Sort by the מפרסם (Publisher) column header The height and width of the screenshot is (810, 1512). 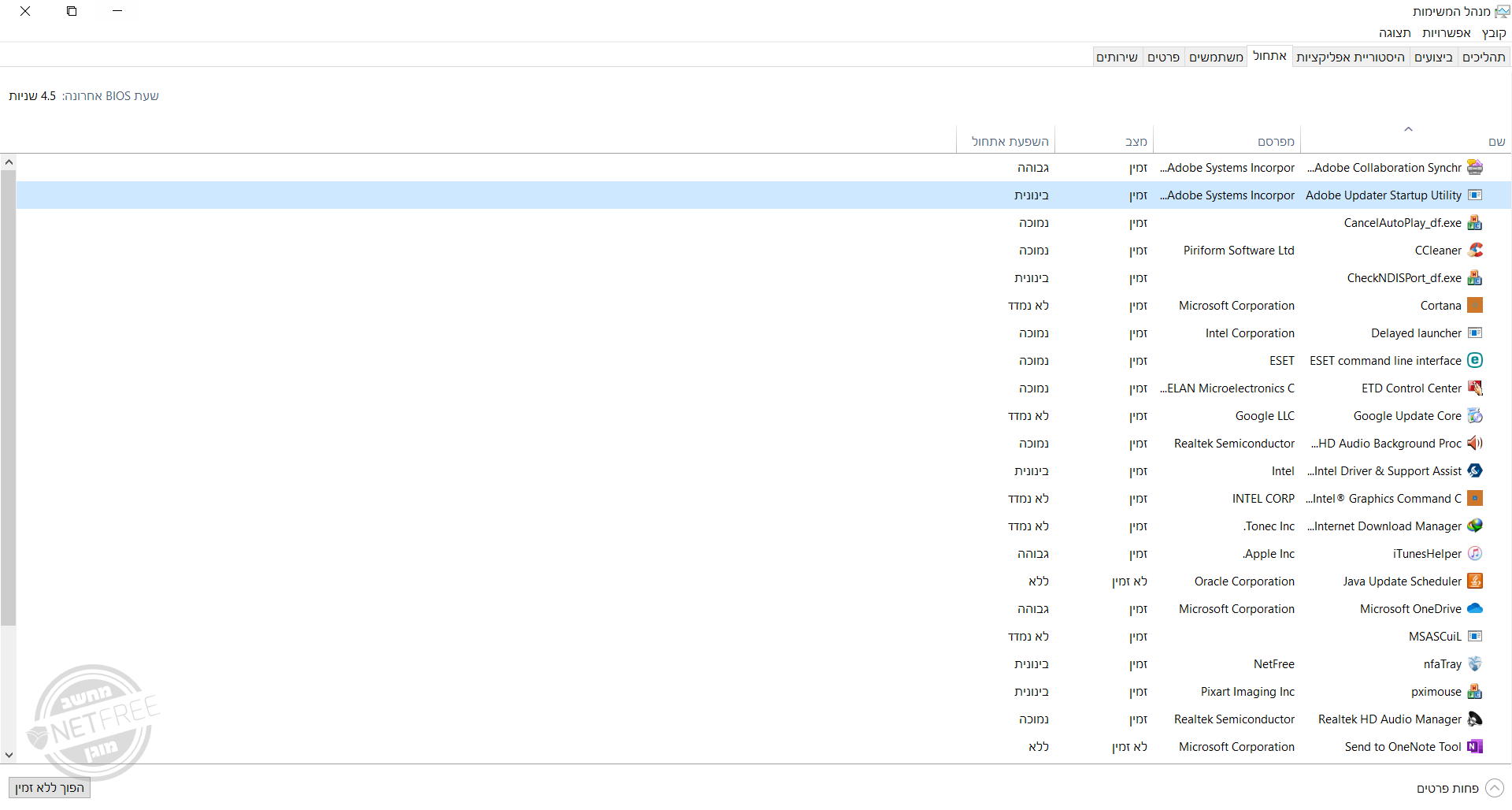click(x=1227, y=140)
